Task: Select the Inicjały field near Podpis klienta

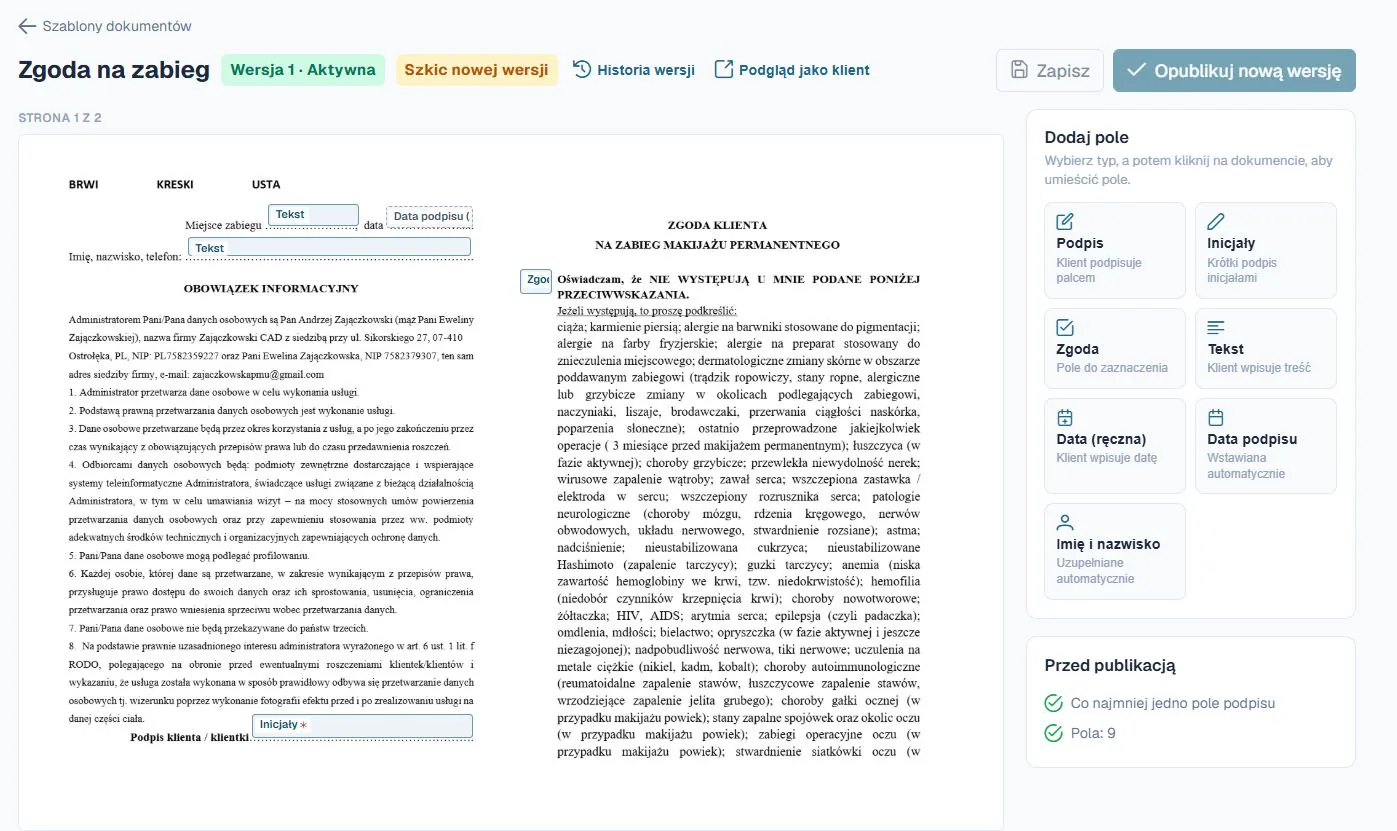Action: (362, 726)
